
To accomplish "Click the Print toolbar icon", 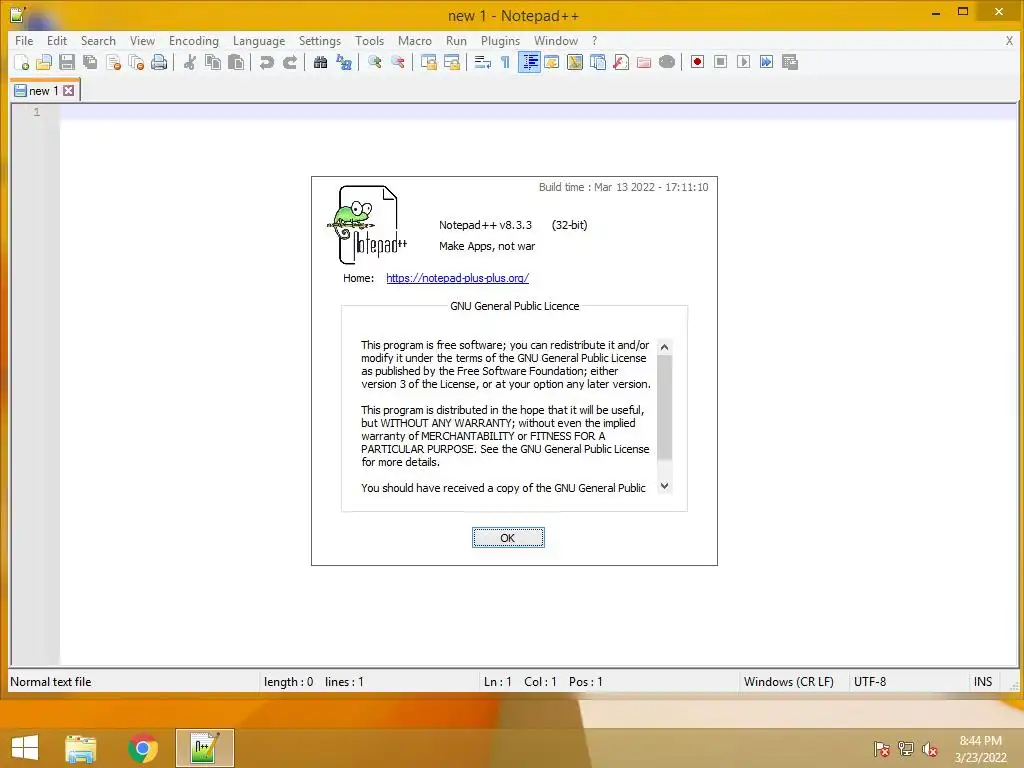I will pyautogui.click(x=159, y=63).
